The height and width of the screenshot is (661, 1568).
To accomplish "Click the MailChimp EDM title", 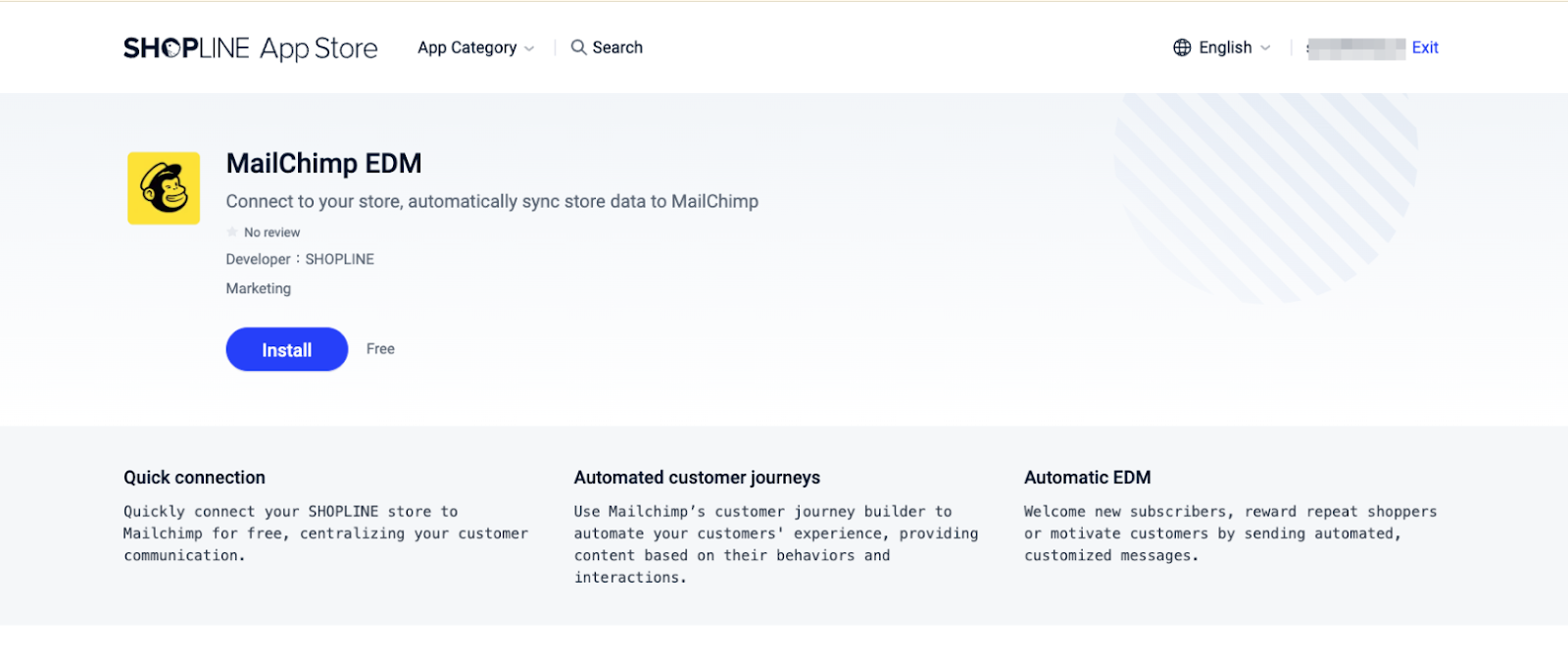I will pyautogui.click(x=323, y=163).
